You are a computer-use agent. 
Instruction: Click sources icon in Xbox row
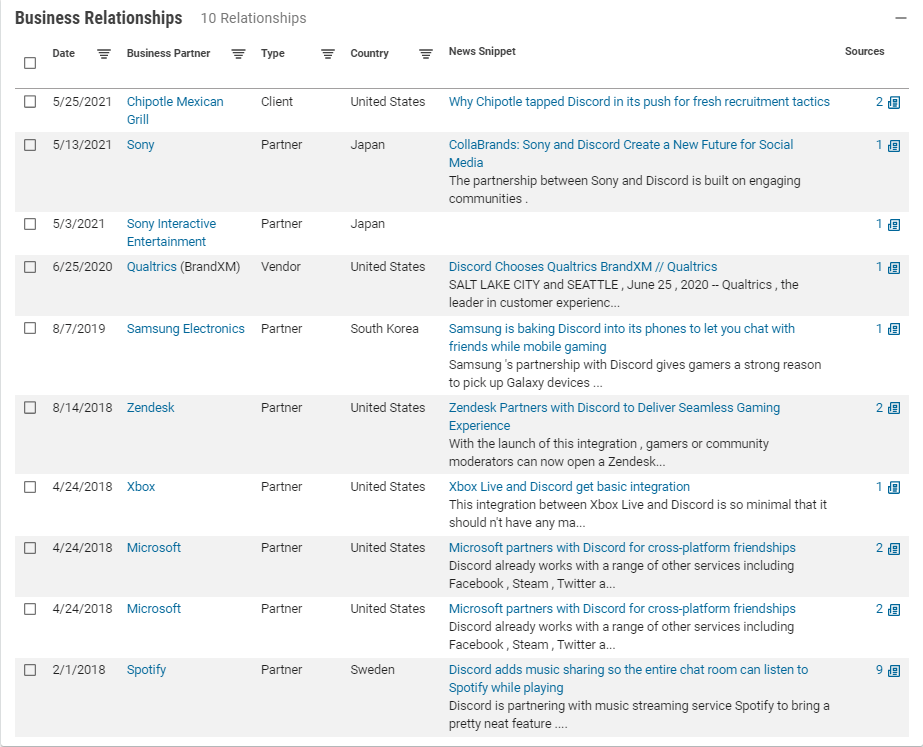[x=894, y=487]
